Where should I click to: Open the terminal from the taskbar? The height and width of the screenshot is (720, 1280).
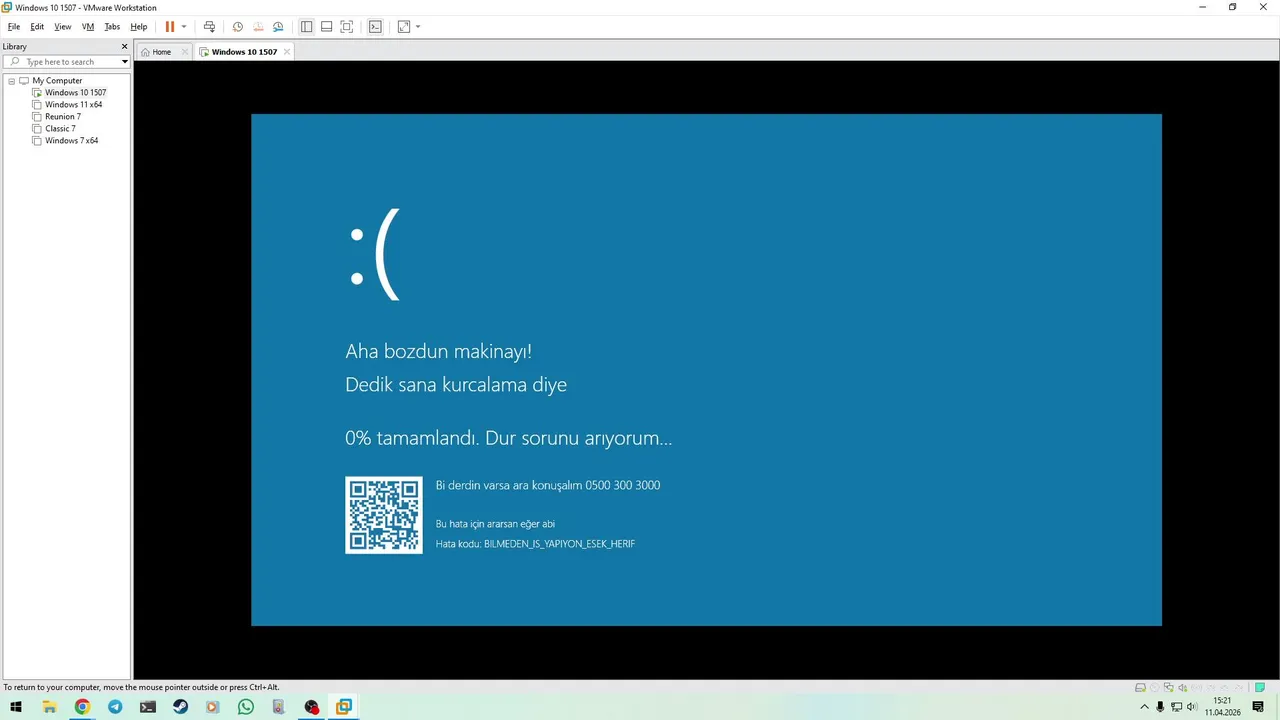click(148, 707)
